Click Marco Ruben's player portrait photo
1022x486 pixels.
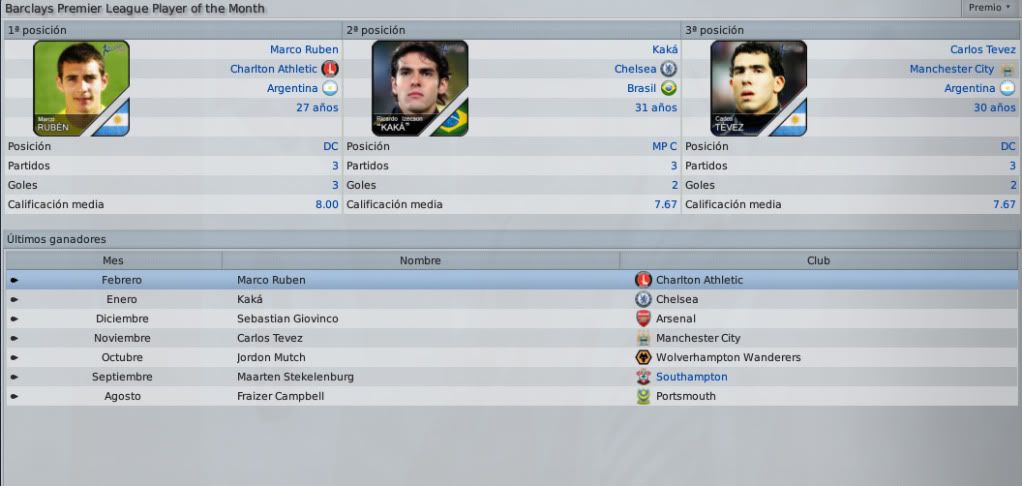81,88
